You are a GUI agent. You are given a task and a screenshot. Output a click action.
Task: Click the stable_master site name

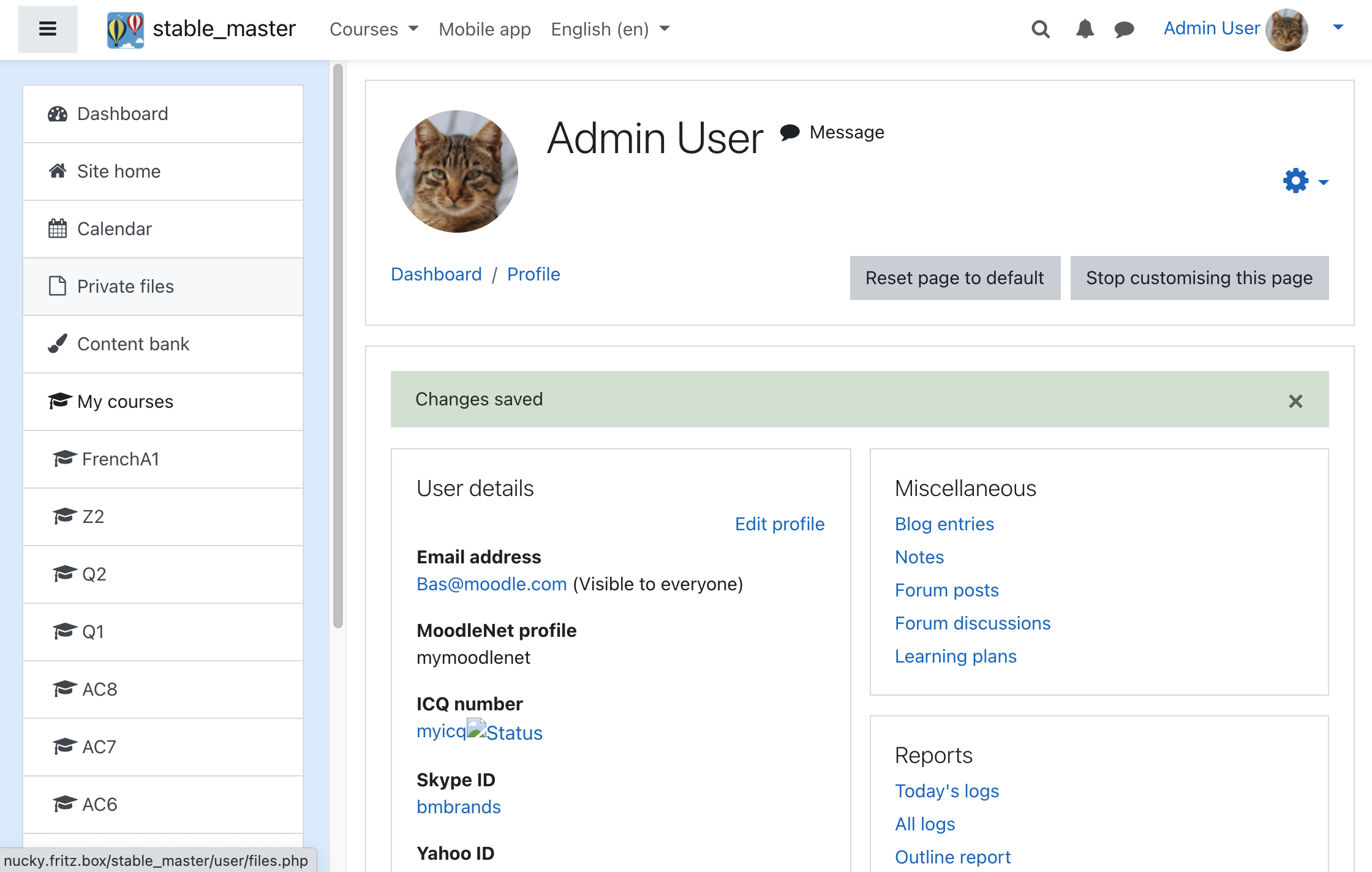click(224, 29)
